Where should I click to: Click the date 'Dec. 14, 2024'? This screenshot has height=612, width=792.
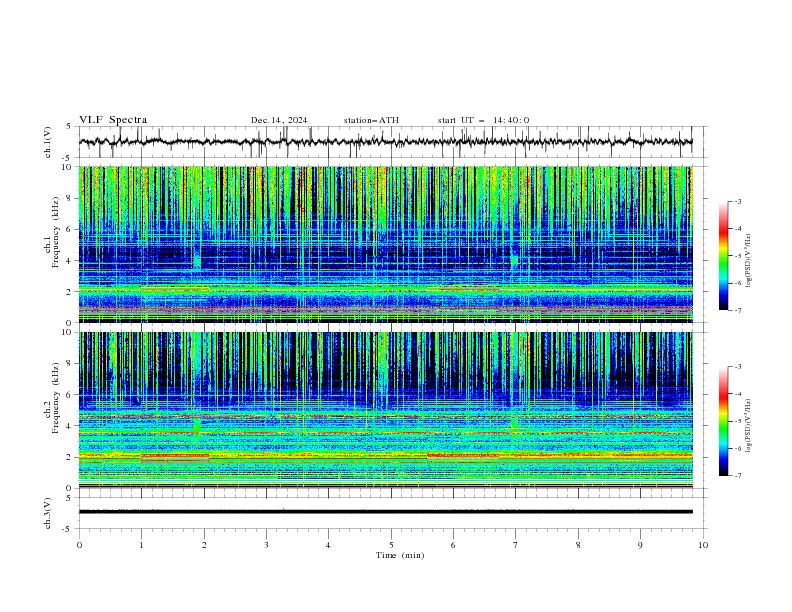pos(279,120)
